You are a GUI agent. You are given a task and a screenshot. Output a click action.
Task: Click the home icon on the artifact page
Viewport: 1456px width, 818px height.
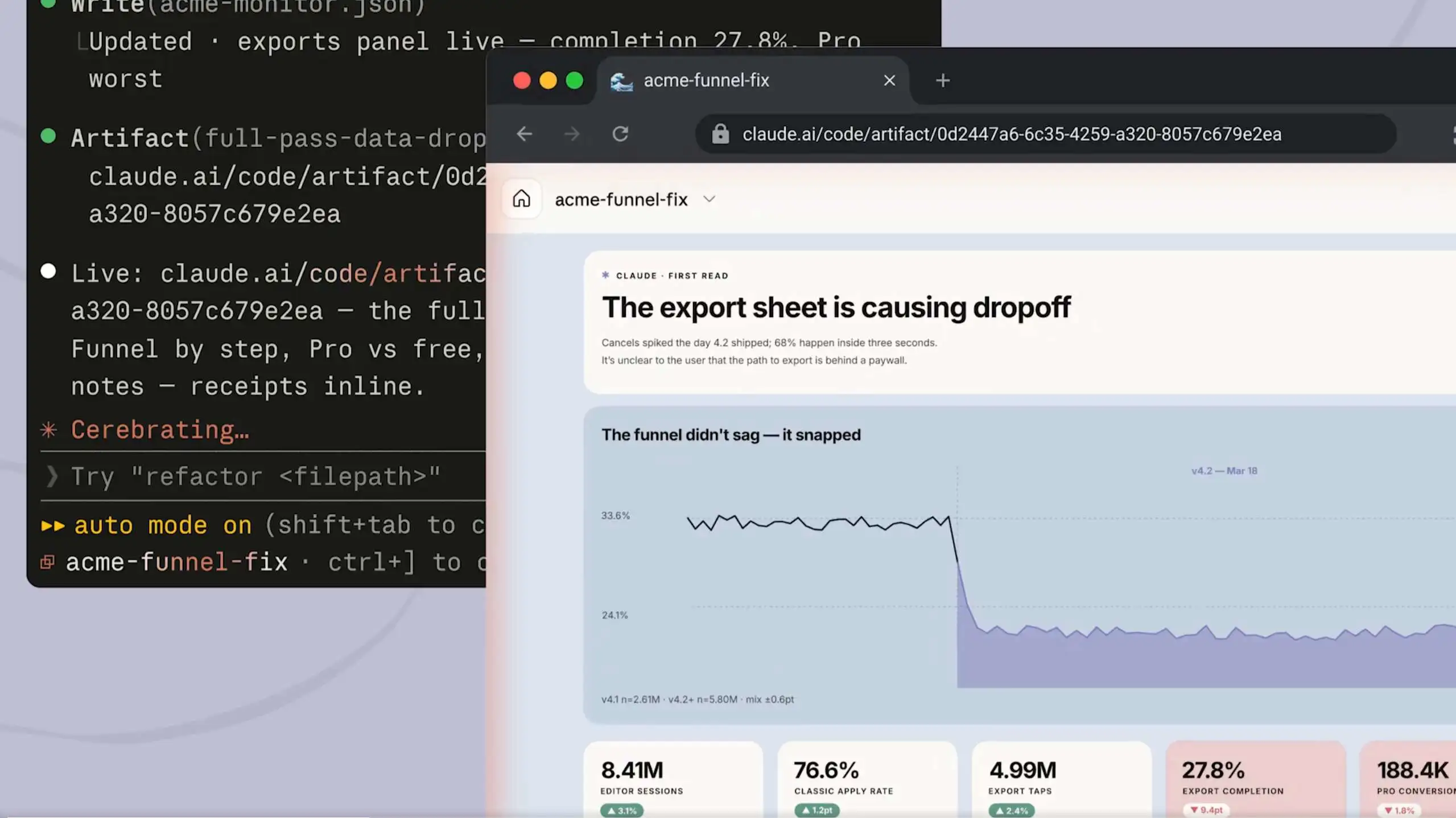[521, 199]
